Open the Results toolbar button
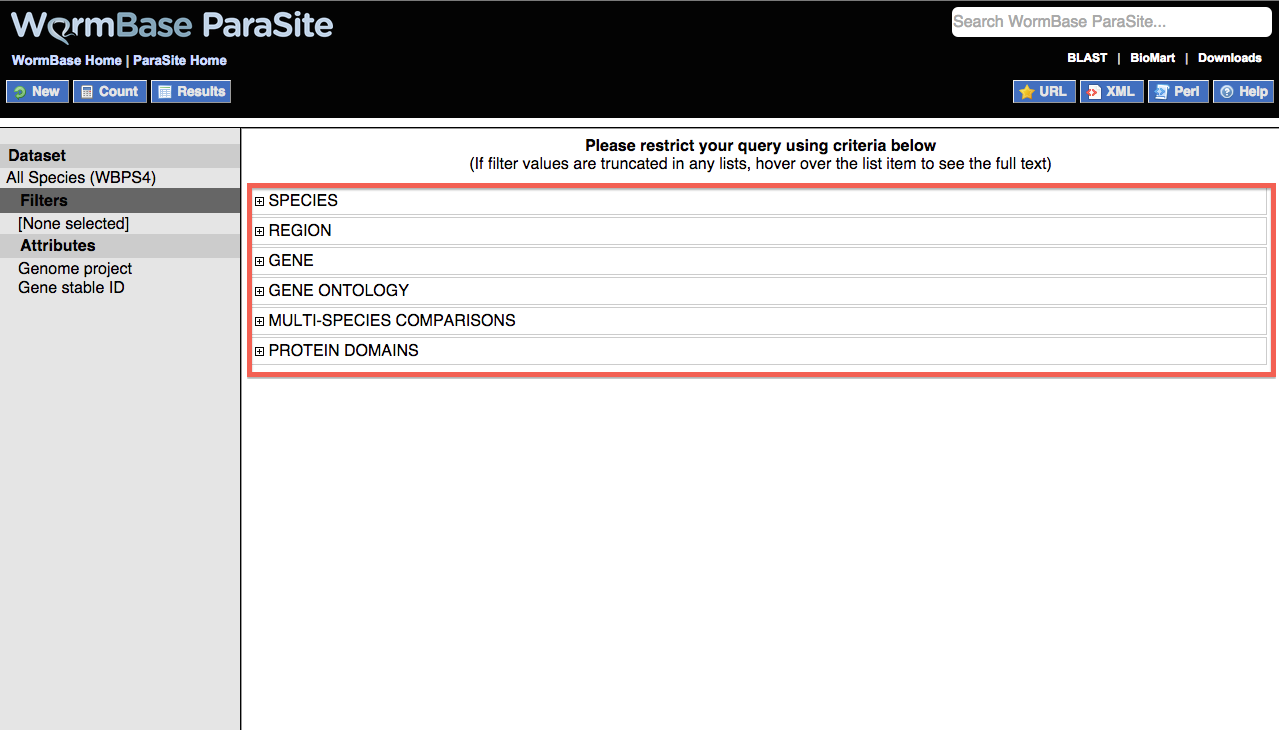1279x730 pixels. point(191,92)
